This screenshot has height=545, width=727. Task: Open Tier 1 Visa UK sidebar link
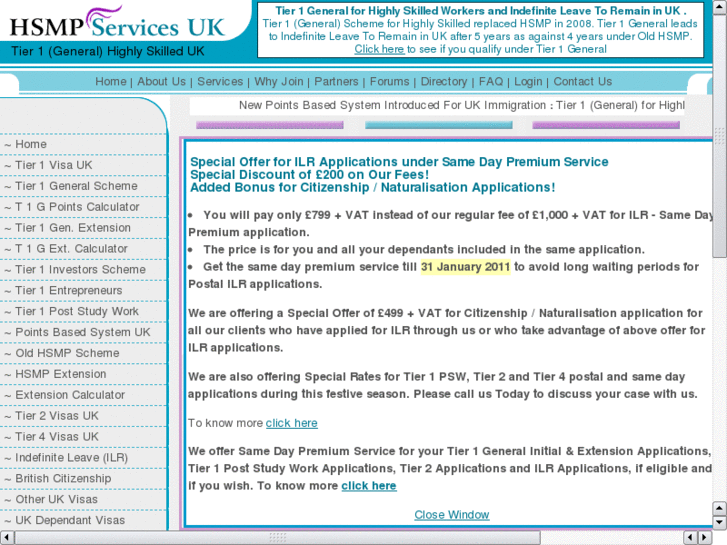(x=54, y=165)
